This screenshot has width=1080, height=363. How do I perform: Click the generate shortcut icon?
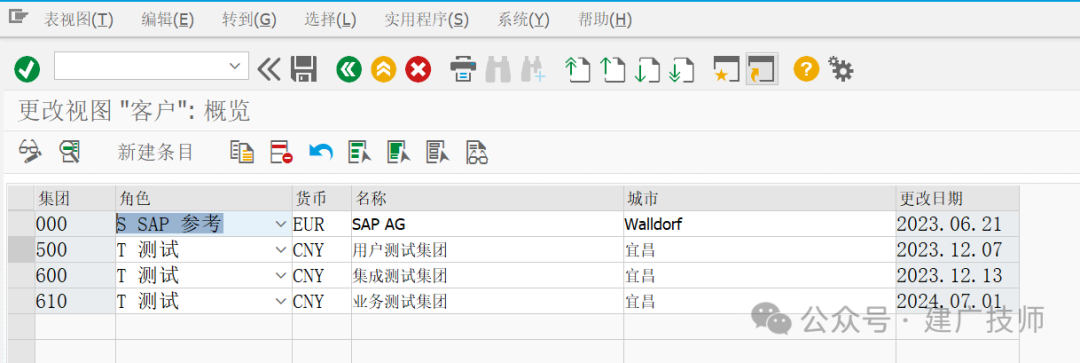coord(762,69)
